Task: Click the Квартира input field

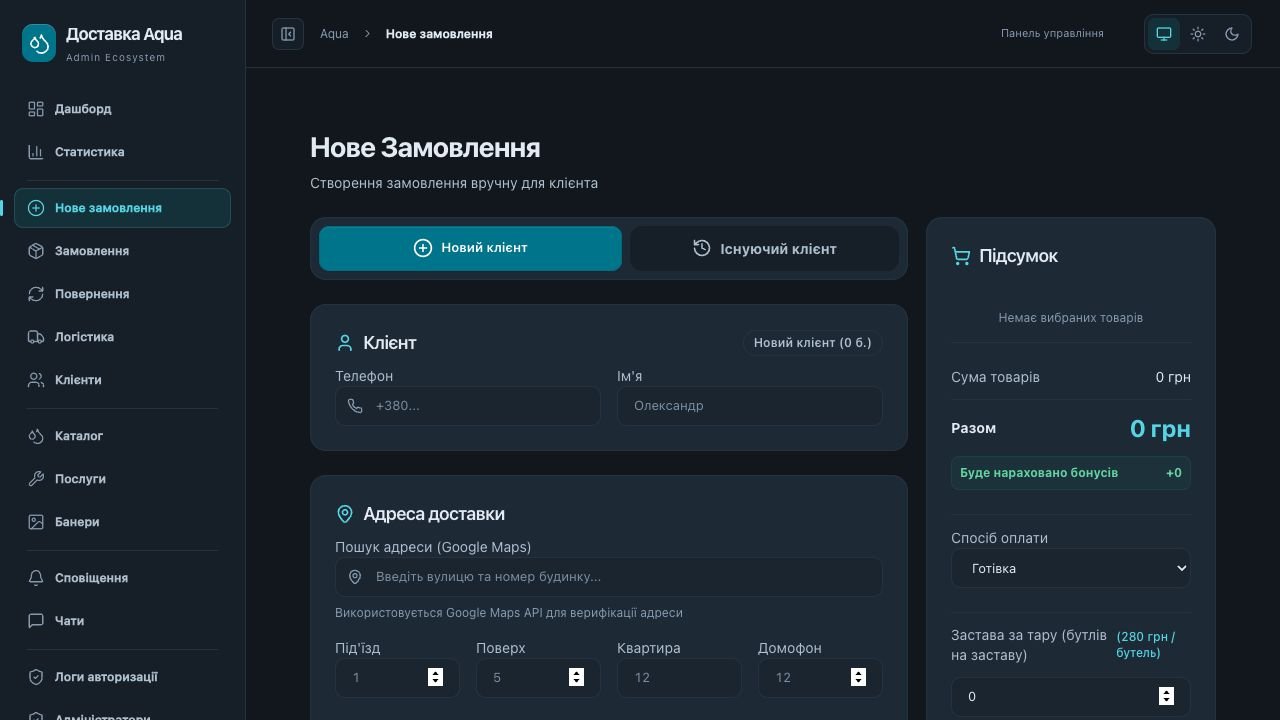Action: (679, 678)
